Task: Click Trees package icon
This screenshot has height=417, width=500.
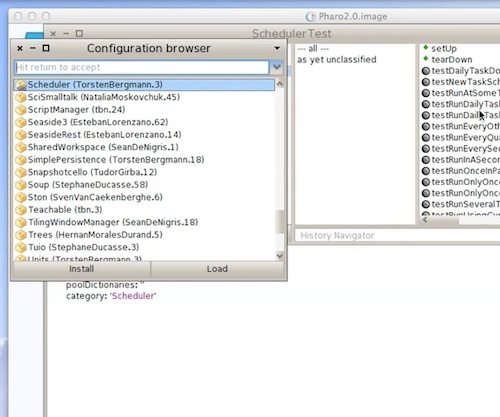Action: 21,235
